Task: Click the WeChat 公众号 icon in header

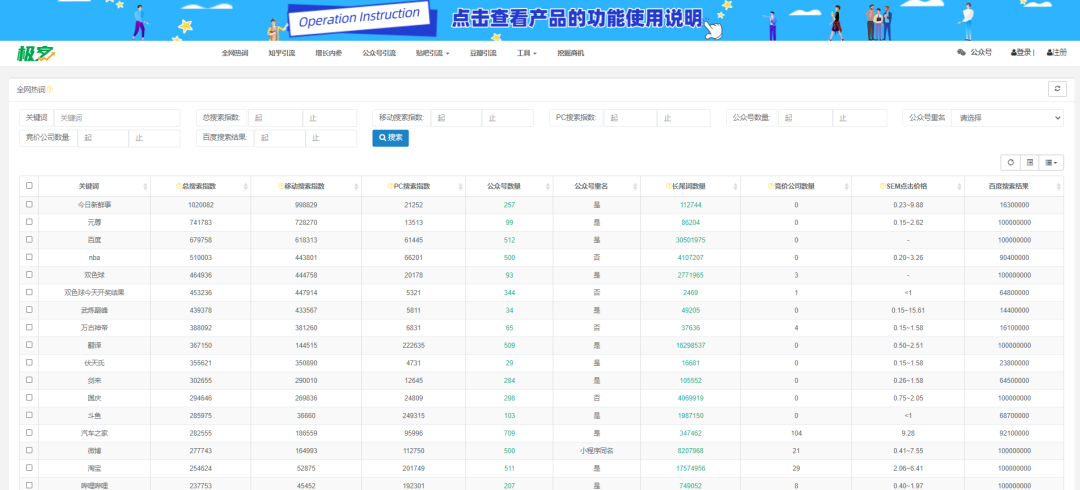Action: (x=962, y=52)
